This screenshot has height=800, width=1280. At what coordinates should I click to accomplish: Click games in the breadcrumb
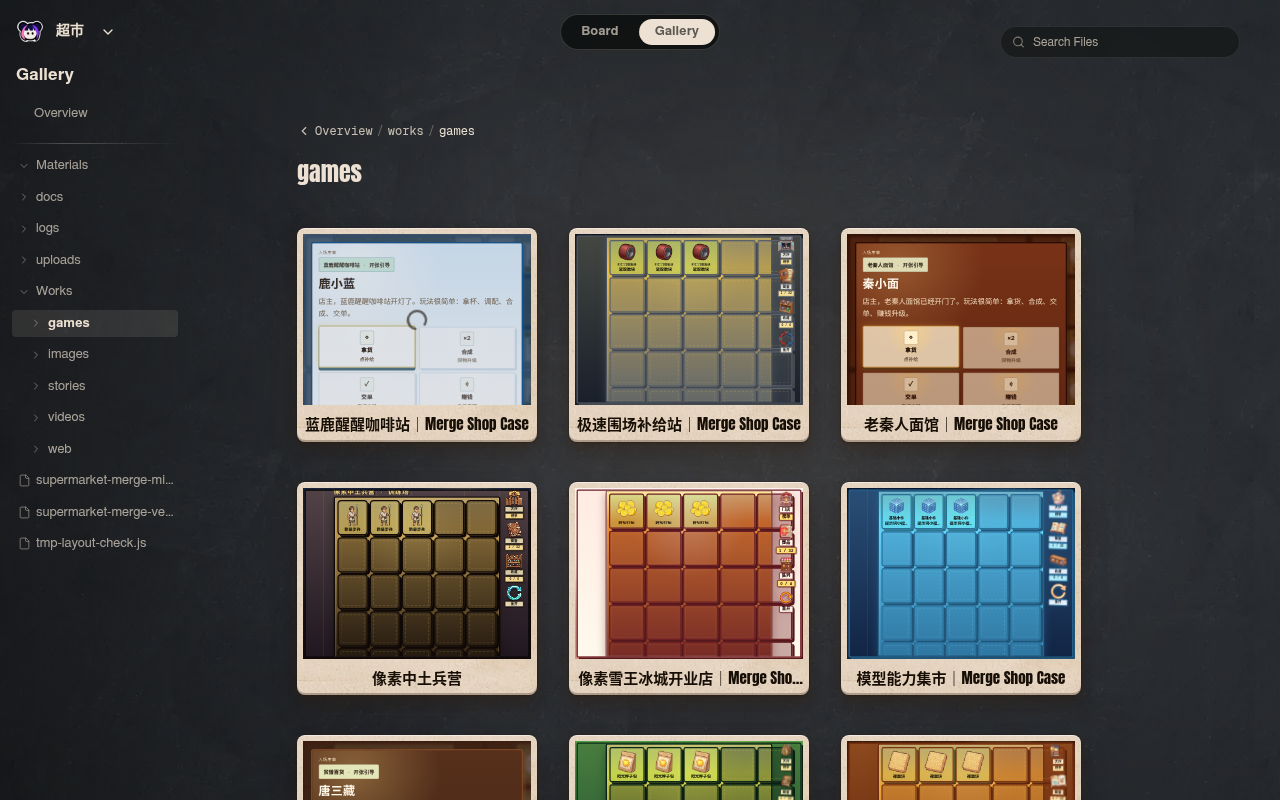point(457,131)
